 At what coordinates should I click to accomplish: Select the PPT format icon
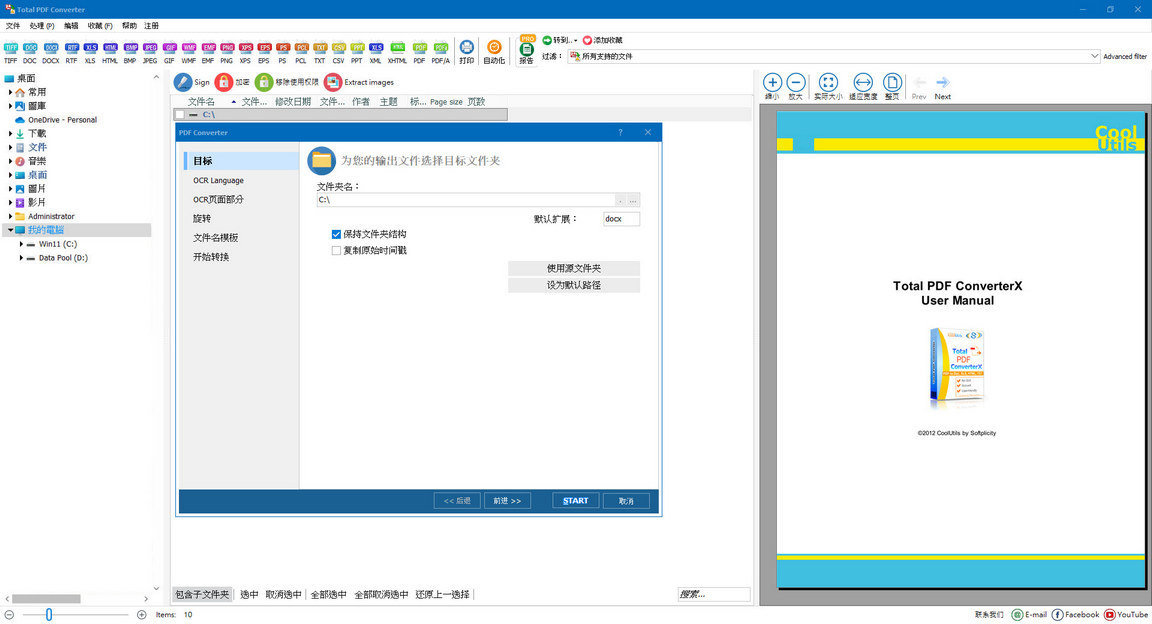pos(357,51)
